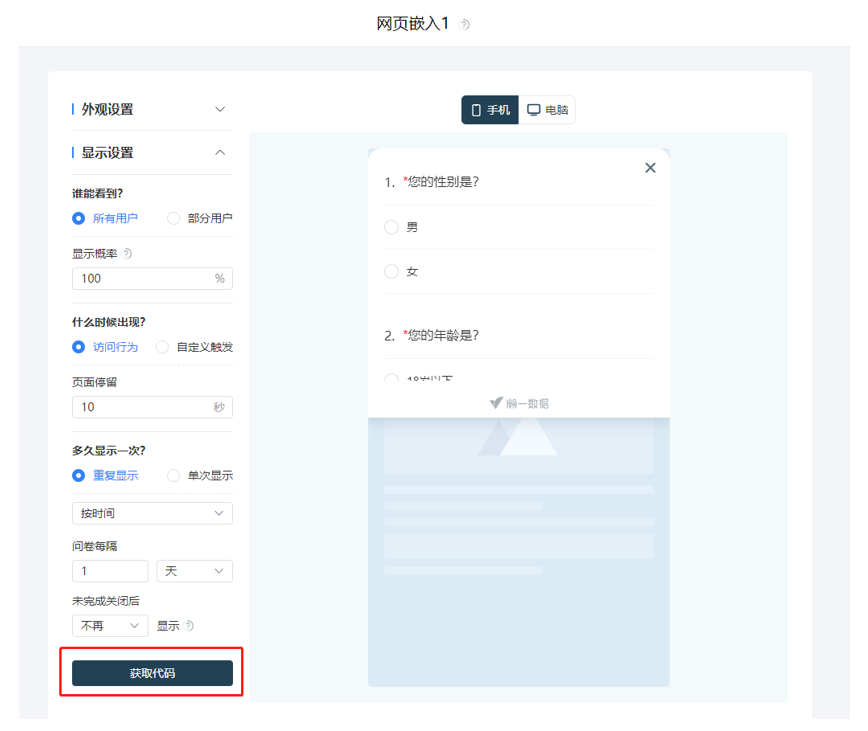Viewport: 868px width, 731px height.
Task: Select 单次显示 frequency option
Action: click(x=200, y=475)
